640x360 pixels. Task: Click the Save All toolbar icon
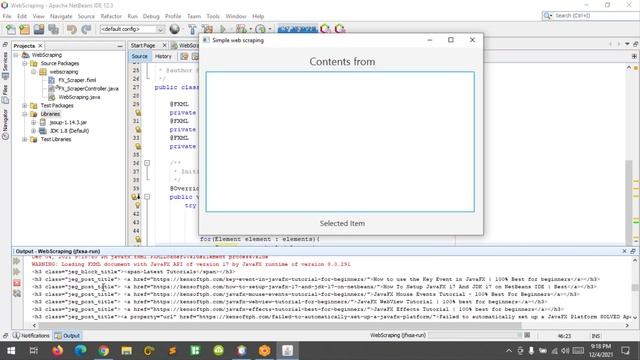click(x=53, y=29)
